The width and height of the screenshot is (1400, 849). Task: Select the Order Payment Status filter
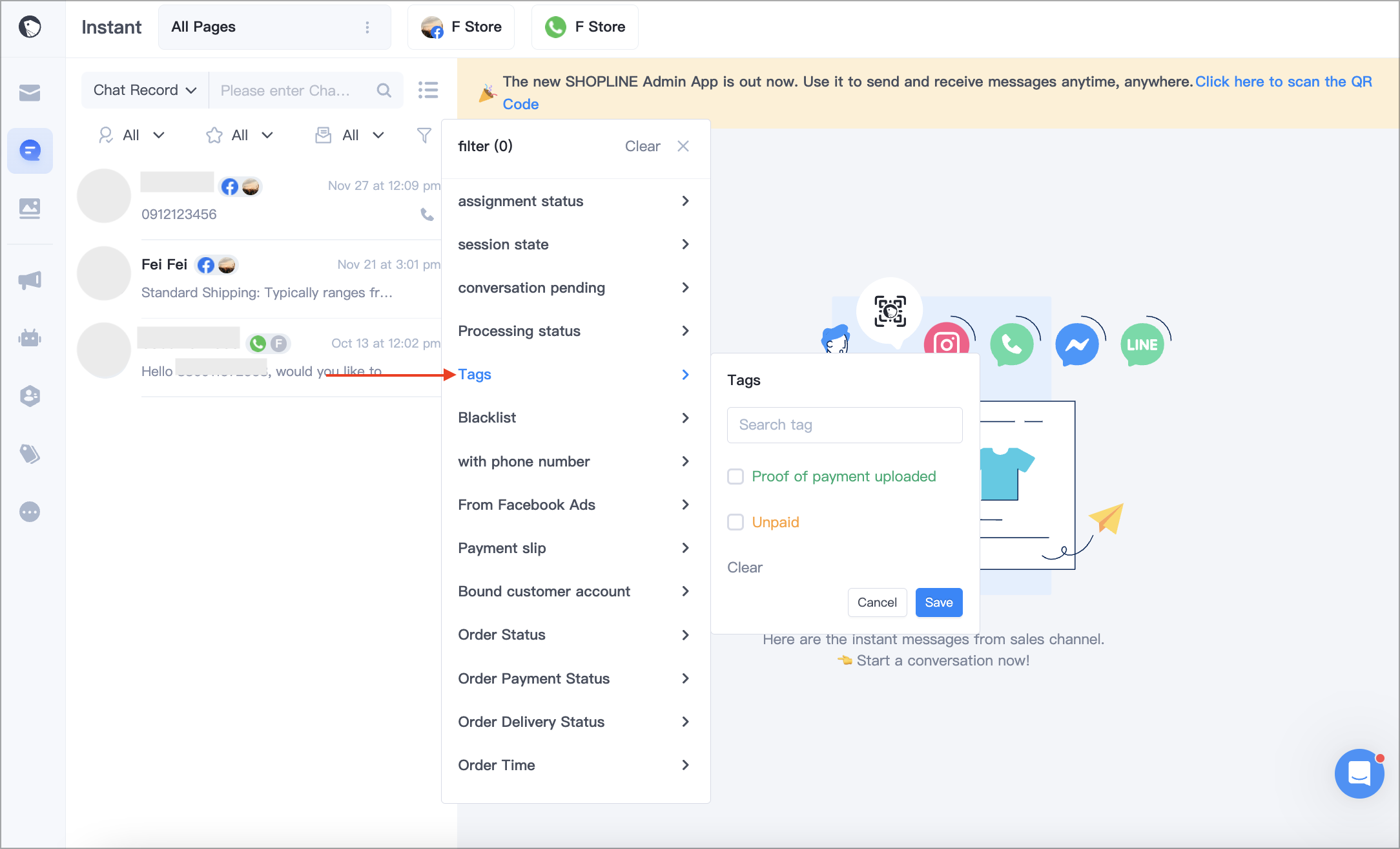[575, 678]
